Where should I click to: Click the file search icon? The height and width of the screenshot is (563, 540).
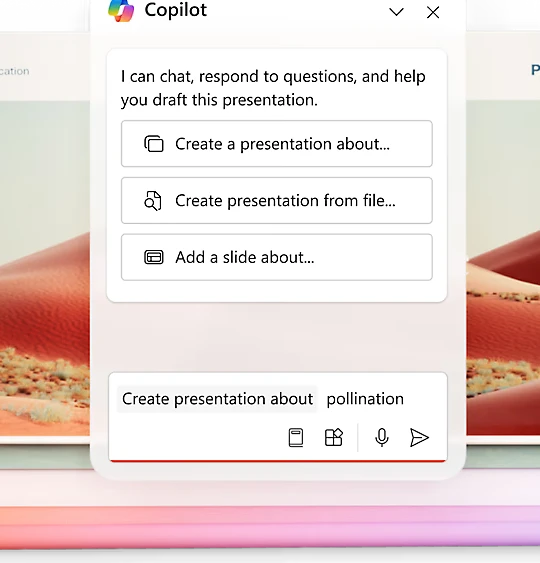153,201
